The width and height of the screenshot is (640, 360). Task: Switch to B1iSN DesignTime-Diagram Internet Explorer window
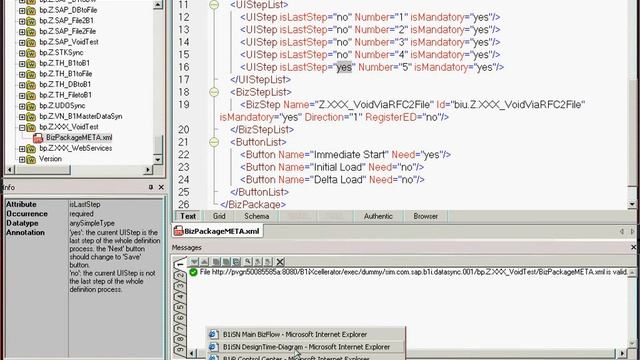click(x=306, y=347)
